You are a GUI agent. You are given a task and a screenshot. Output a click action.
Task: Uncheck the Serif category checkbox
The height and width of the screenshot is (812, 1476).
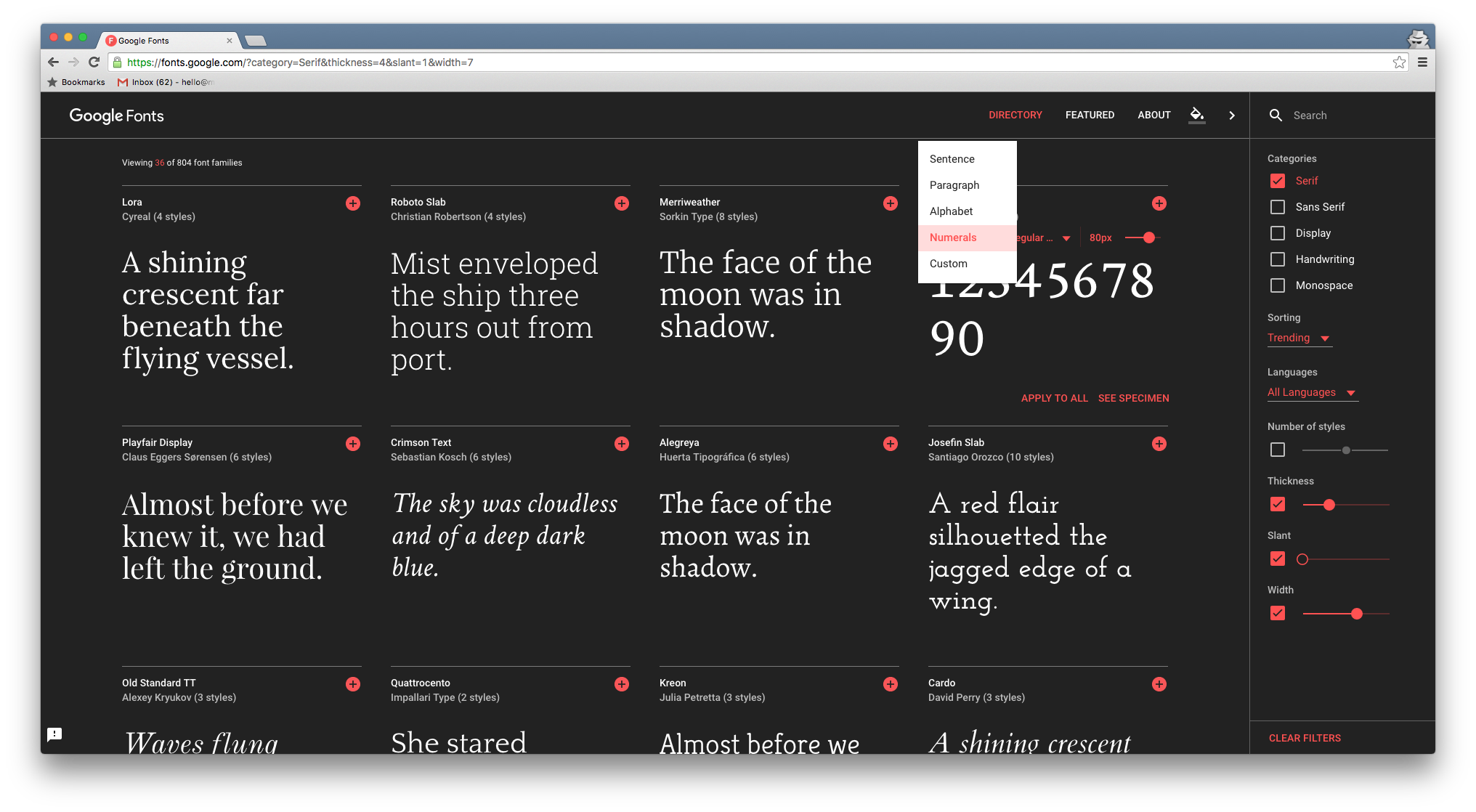click(x=1278, y=181)
